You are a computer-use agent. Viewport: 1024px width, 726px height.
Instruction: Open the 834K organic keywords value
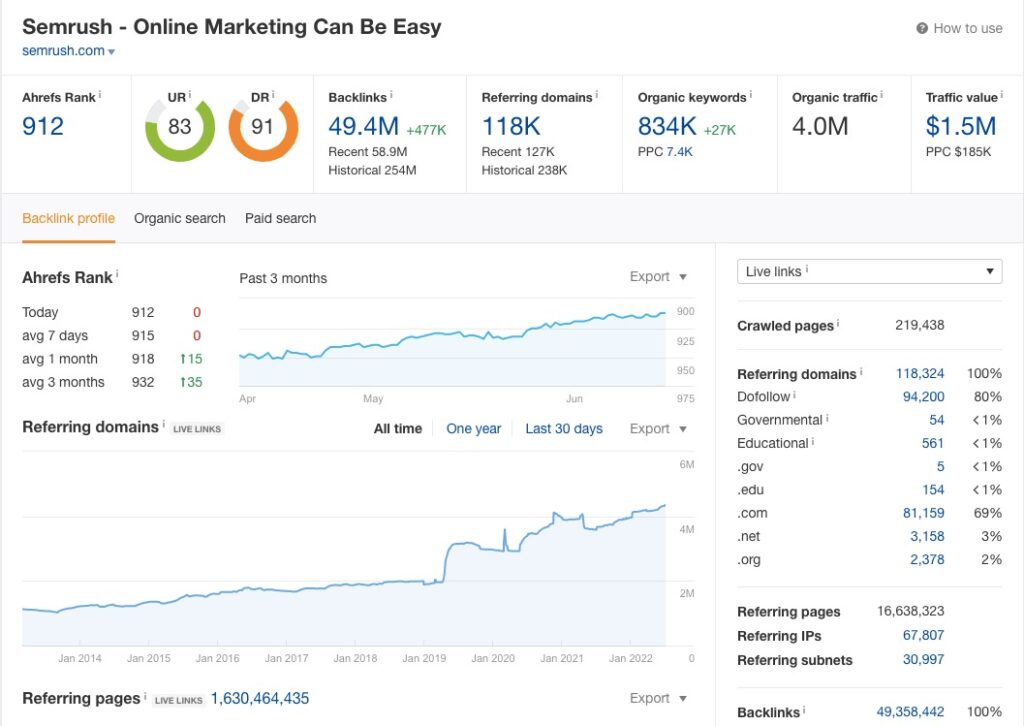click(x=667, y=126)
